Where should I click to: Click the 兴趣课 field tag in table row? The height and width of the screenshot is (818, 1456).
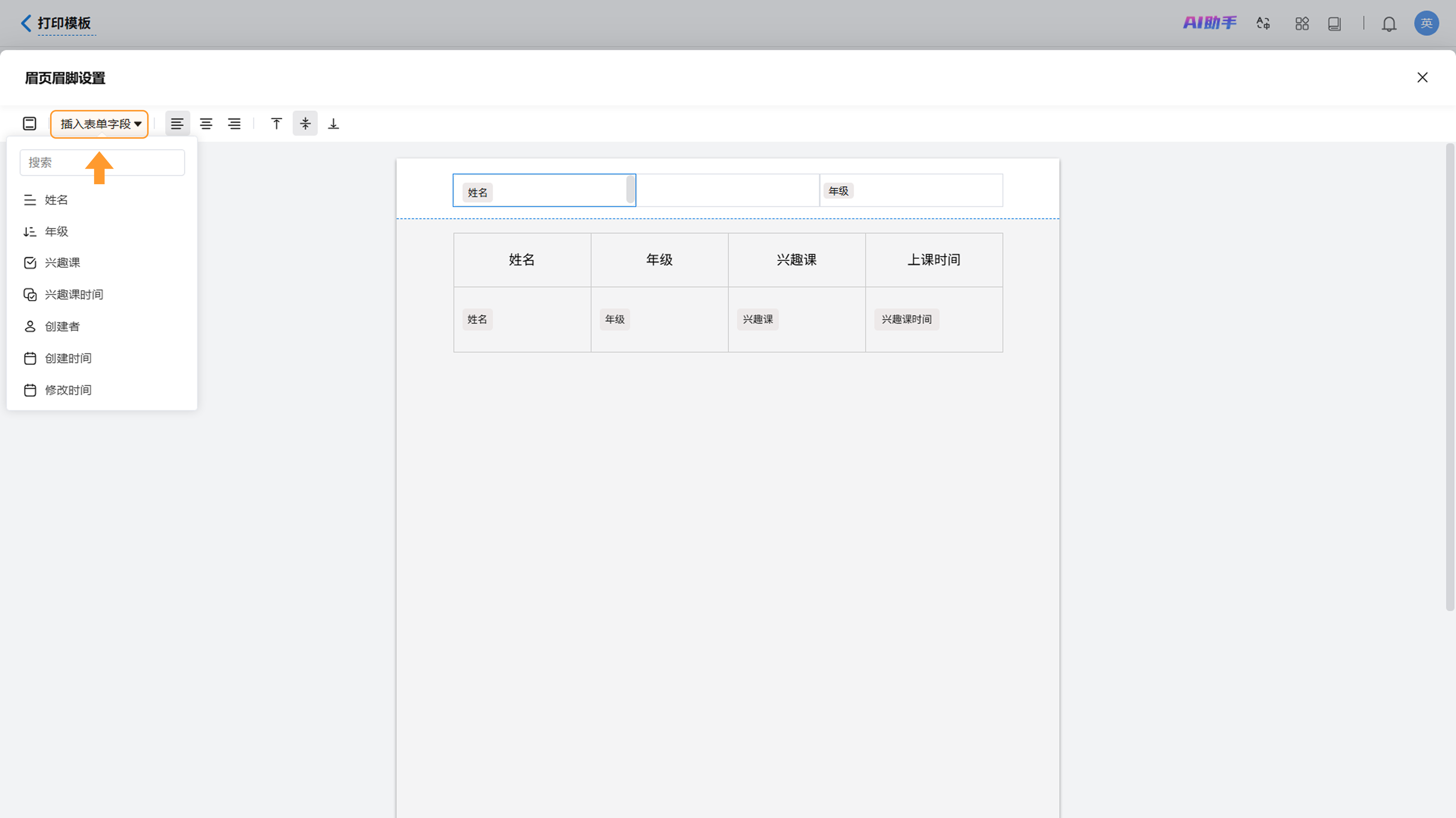(x=758, y=320)
